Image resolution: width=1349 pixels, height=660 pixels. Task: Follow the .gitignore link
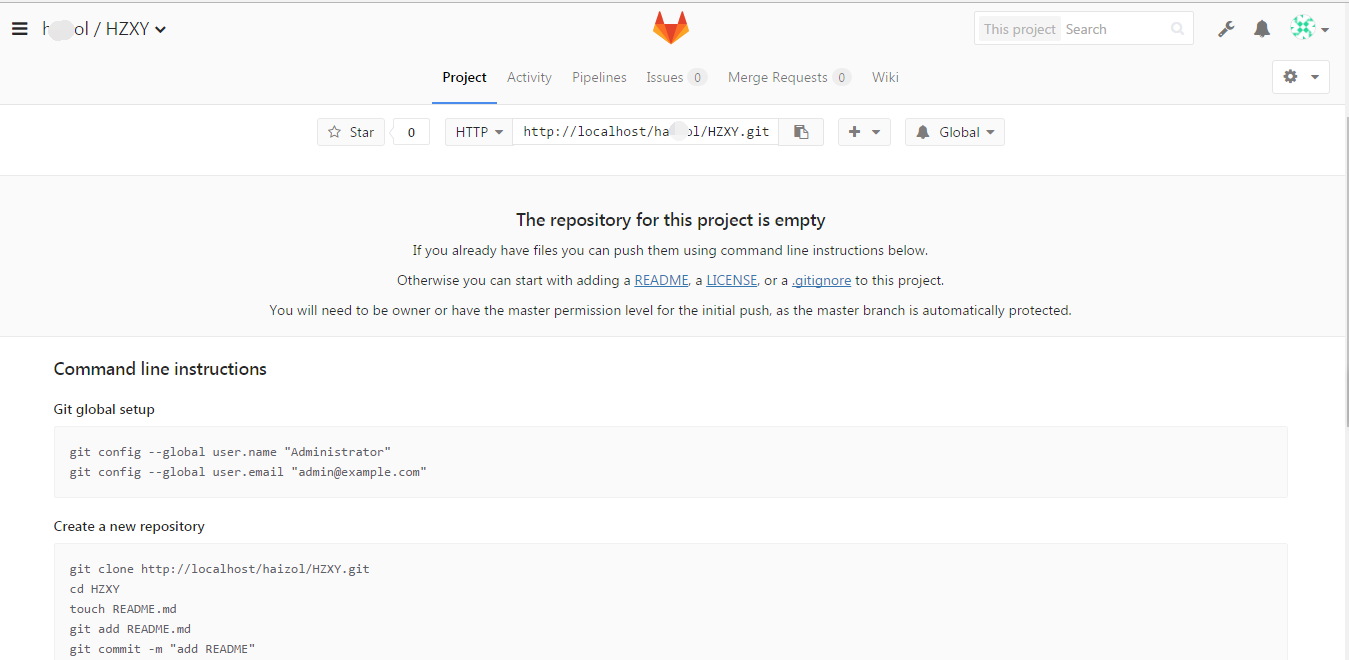pyautogui.click(x=821, y=280)
